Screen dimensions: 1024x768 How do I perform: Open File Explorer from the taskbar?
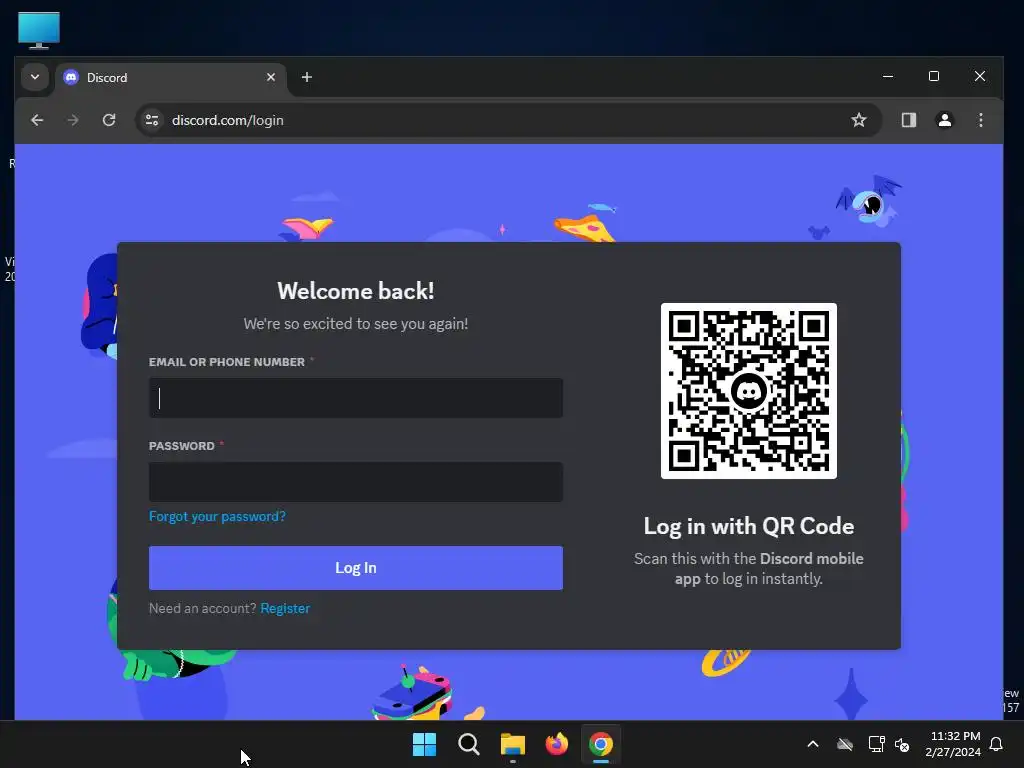click(x=513, y=744)
